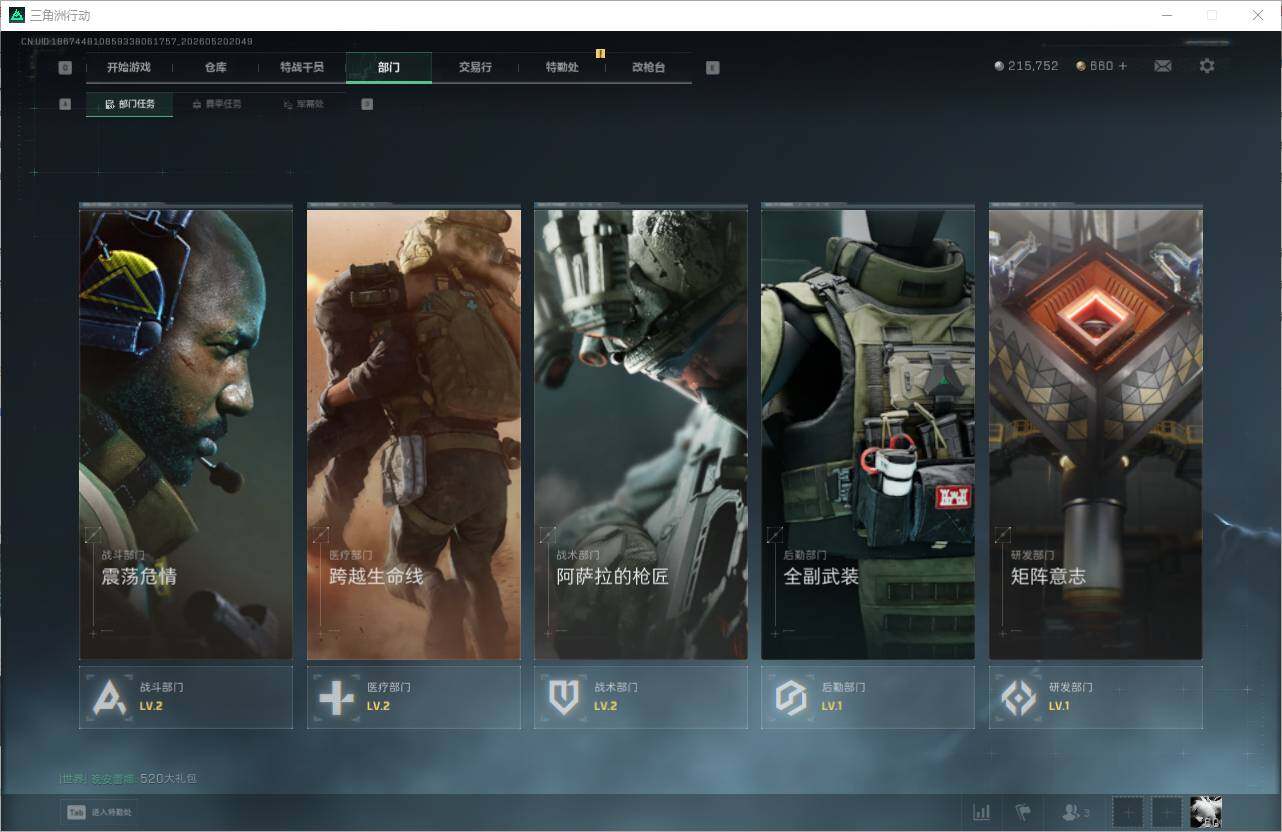Click the 震荡危情 title text
Viewport: 1282px width, 832px height.
click(x=139, y=577)
